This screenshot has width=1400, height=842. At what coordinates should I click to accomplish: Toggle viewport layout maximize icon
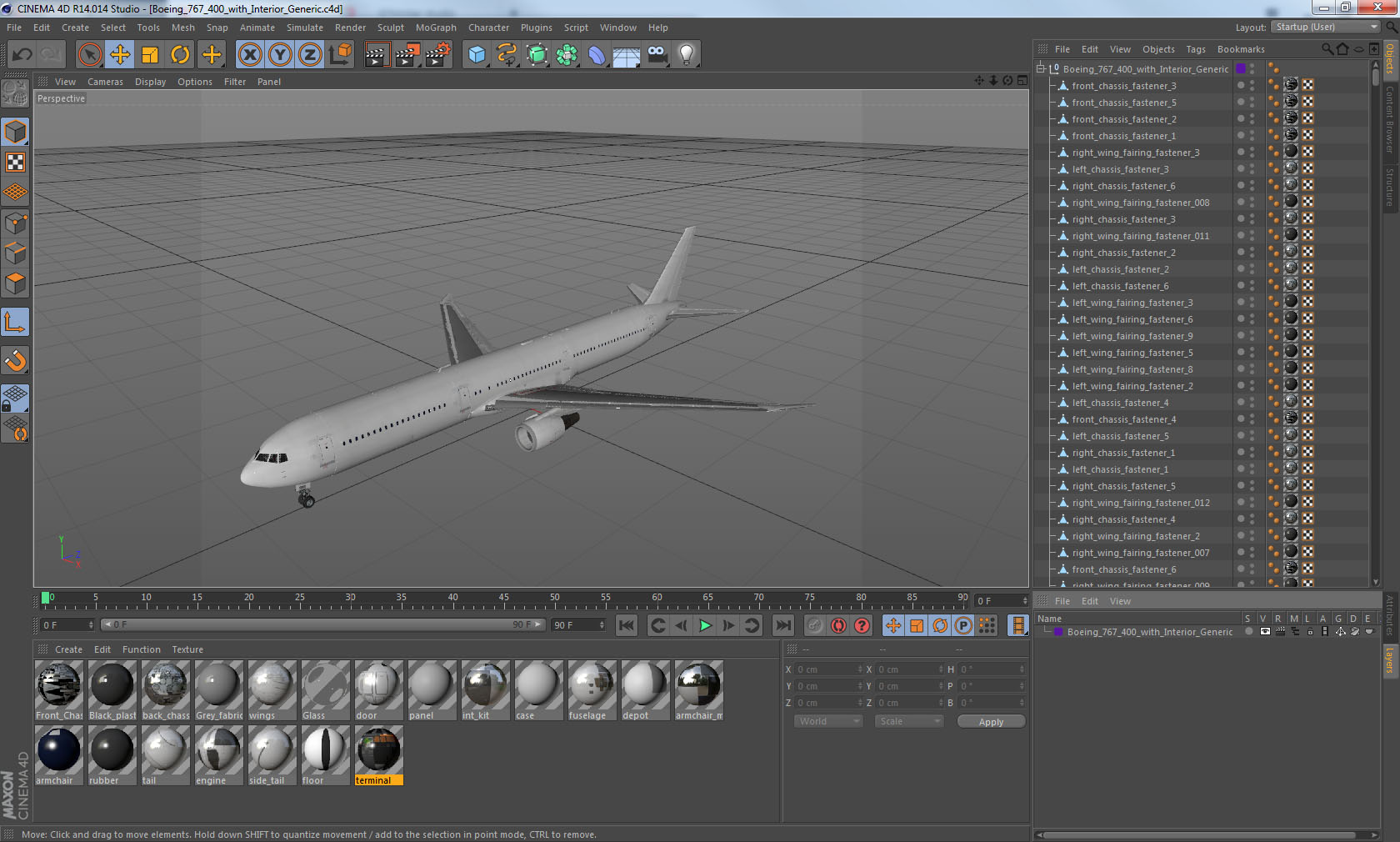[1022, 81]
